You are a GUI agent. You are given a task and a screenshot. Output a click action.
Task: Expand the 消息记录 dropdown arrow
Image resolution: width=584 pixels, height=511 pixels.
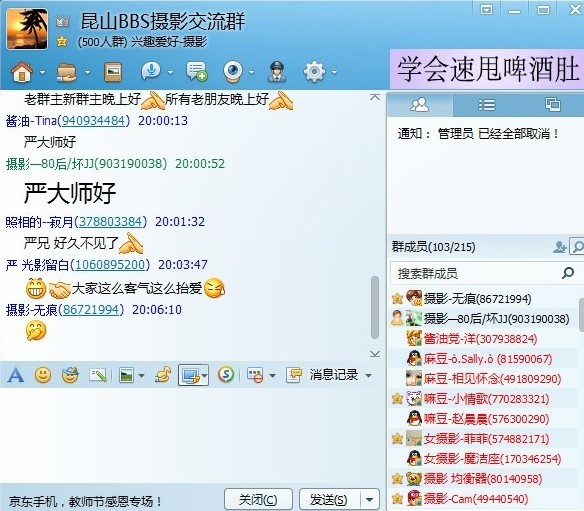369,375
